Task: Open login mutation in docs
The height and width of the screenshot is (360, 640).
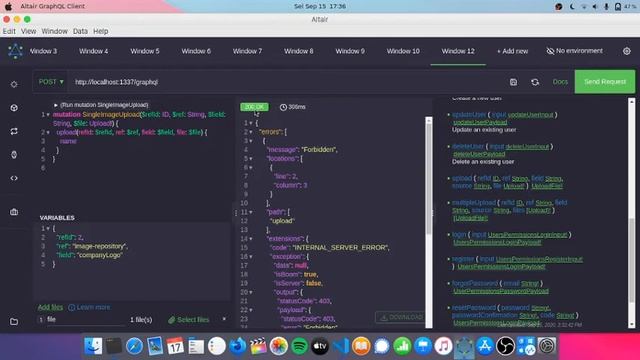Action: [459, 235]
